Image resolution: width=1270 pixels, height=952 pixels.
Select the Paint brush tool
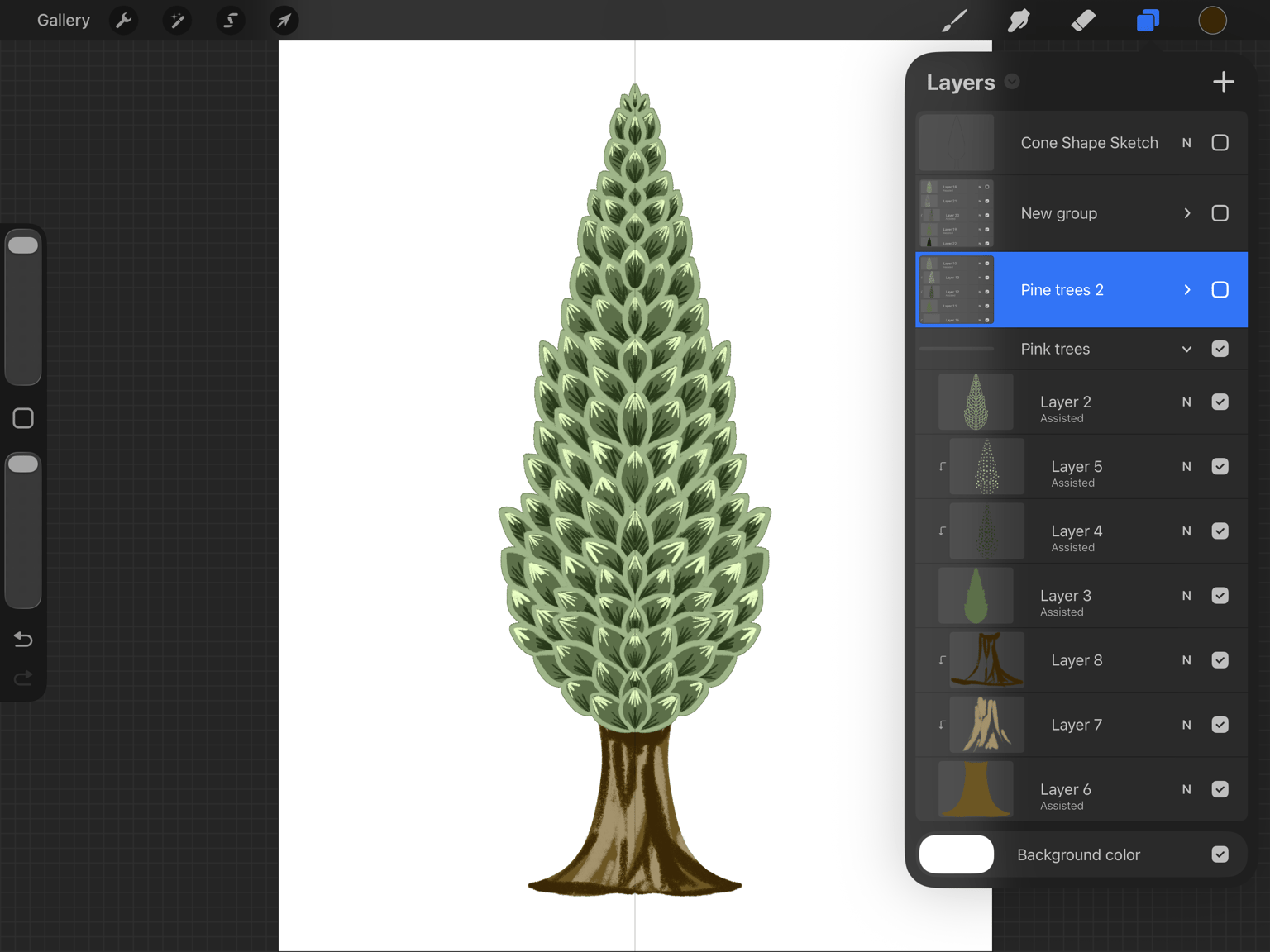954,20
